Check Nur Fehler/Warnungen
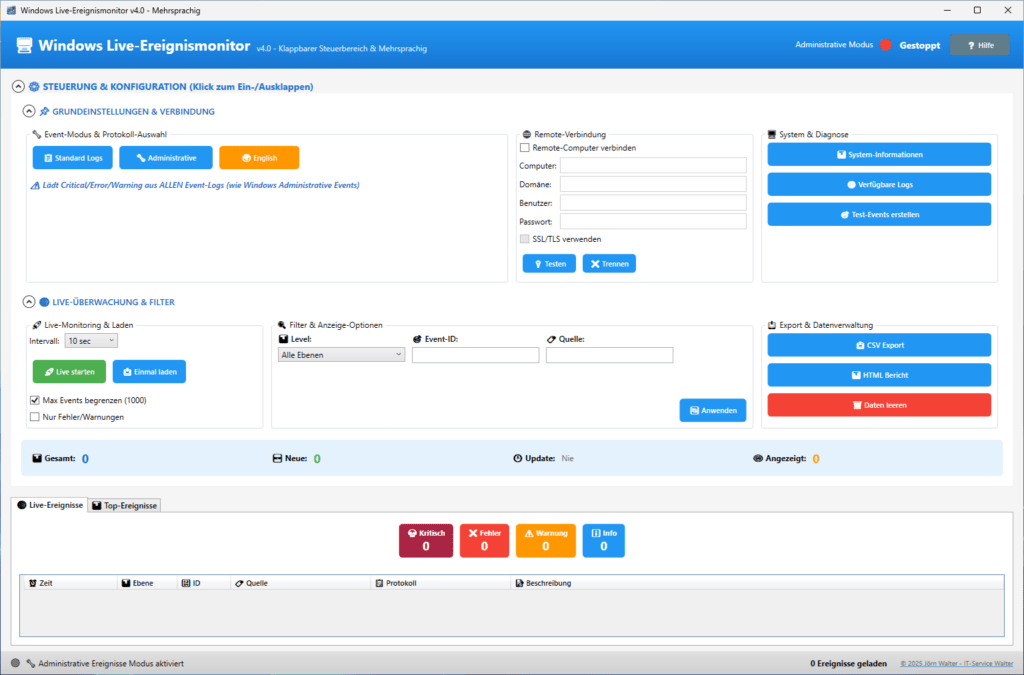Viewport: 1024px width, 675px height. point(36,417)
